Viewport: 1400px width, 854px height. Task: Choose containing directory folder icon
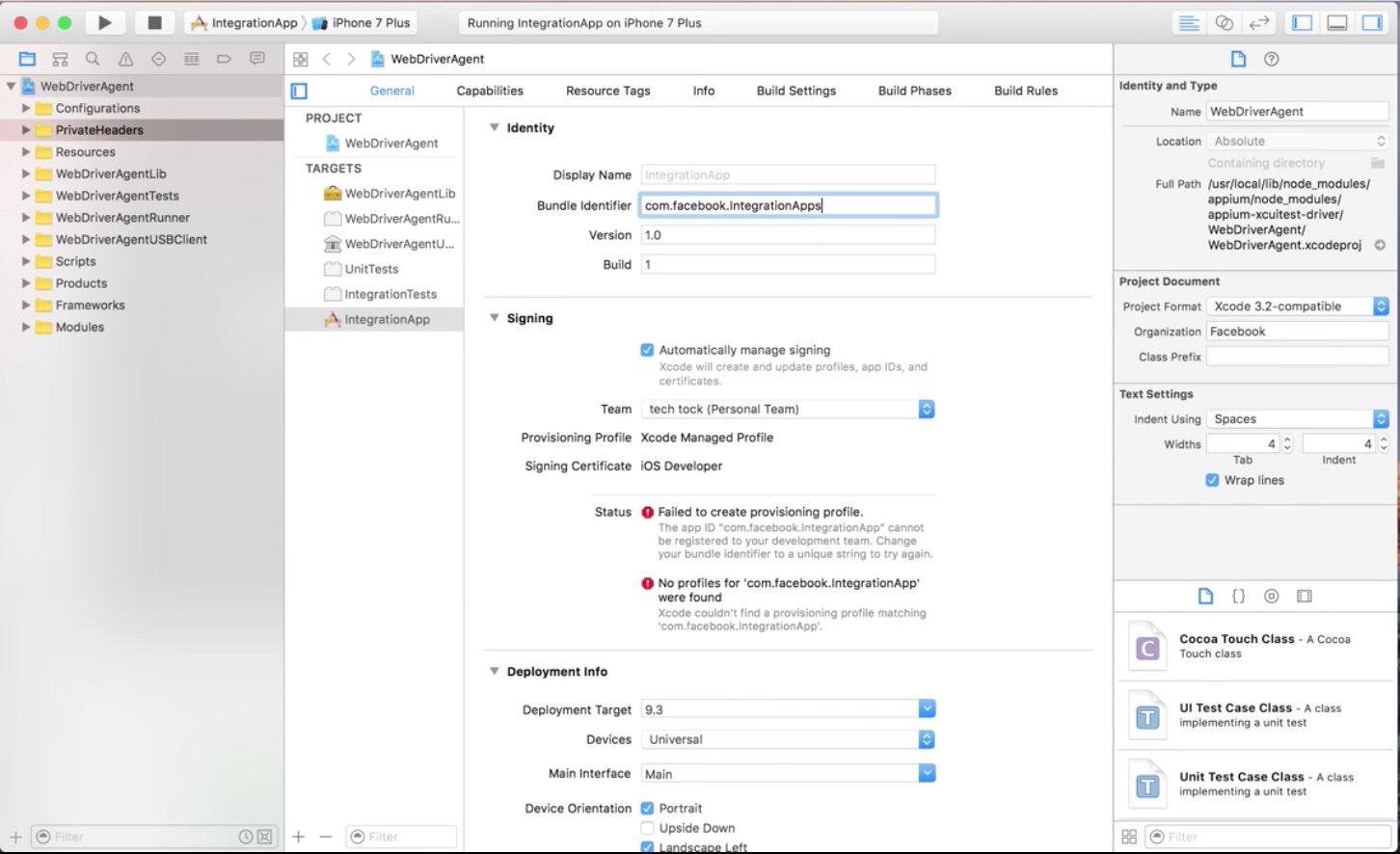coord(1378,163)
